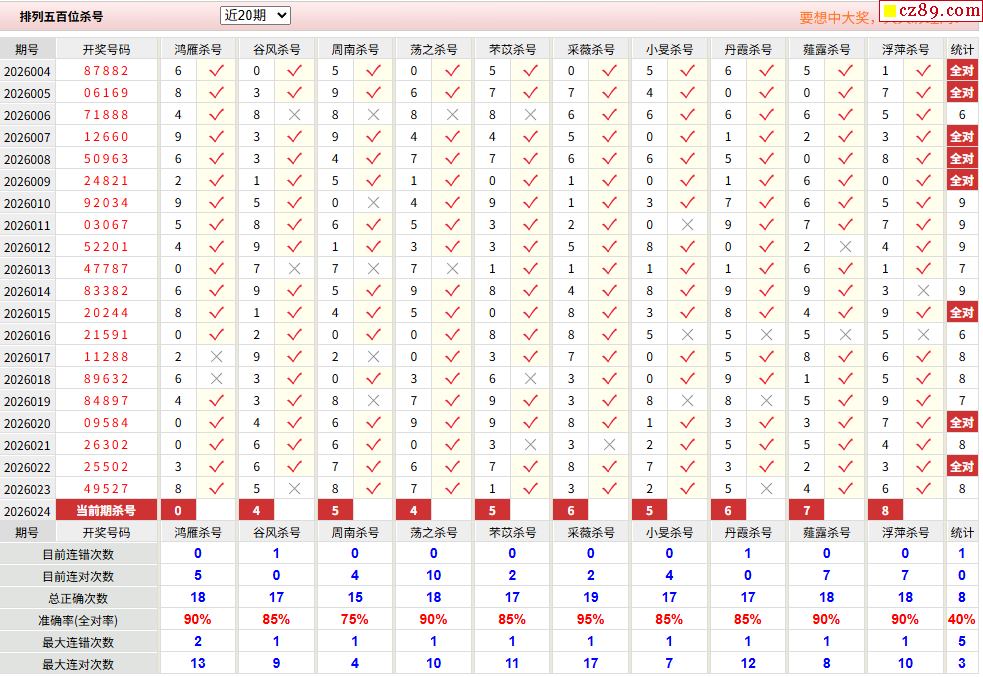Click the cross mark under 小旻杀号 in row 2026019
The height and width of the screenshot is (677, 983).
coord(688,401)
